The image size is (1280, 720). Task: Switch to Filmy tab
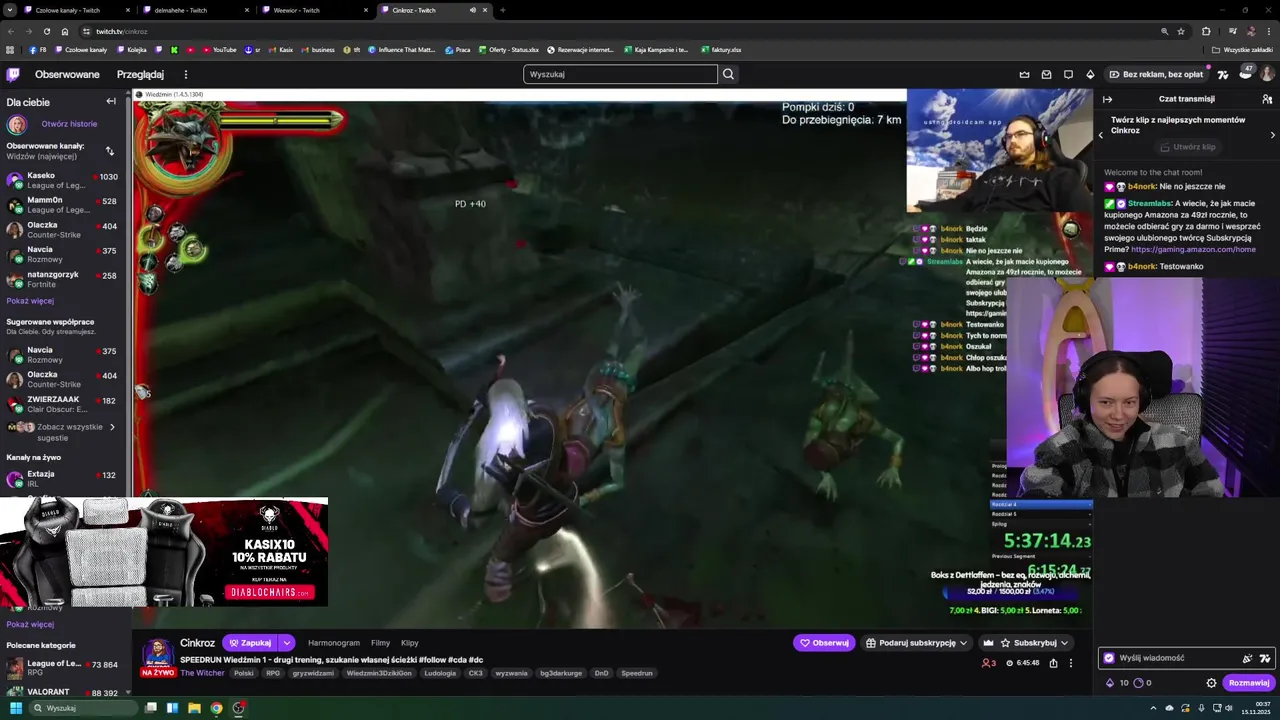coord(380,643)
